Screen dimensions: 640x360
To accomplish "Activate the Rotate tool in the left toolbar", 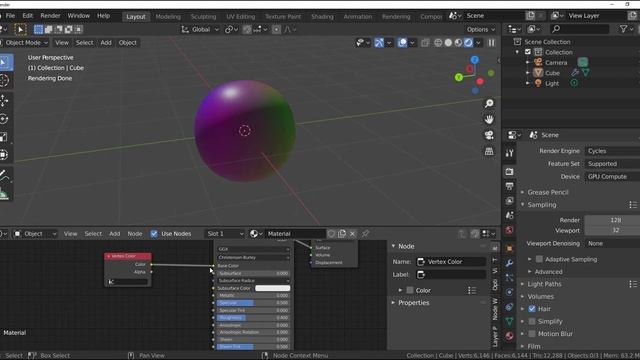I will click(4, 119).
